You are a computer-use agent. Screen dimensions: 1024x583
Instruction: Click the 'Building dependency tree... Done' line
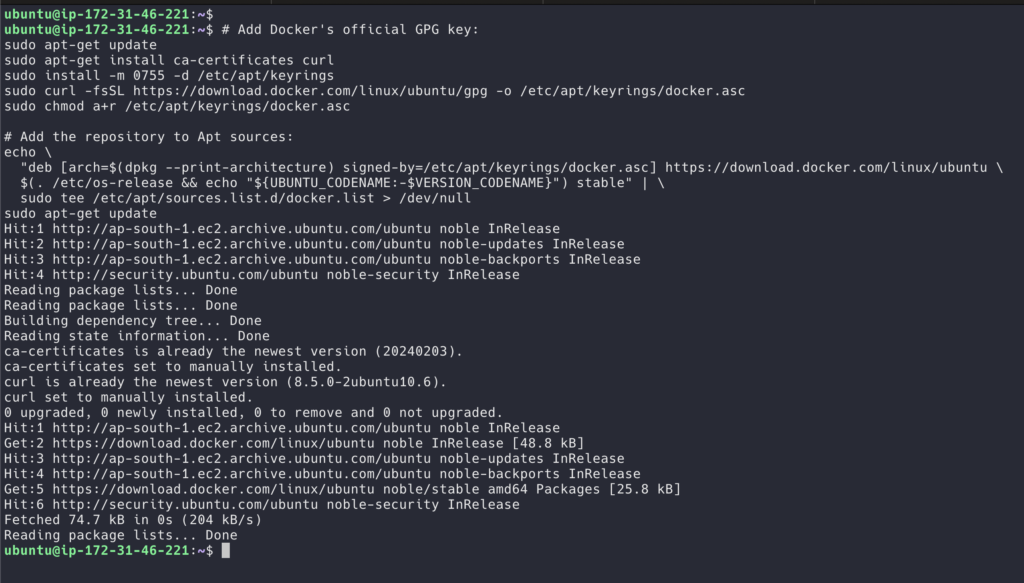point(133,321)
